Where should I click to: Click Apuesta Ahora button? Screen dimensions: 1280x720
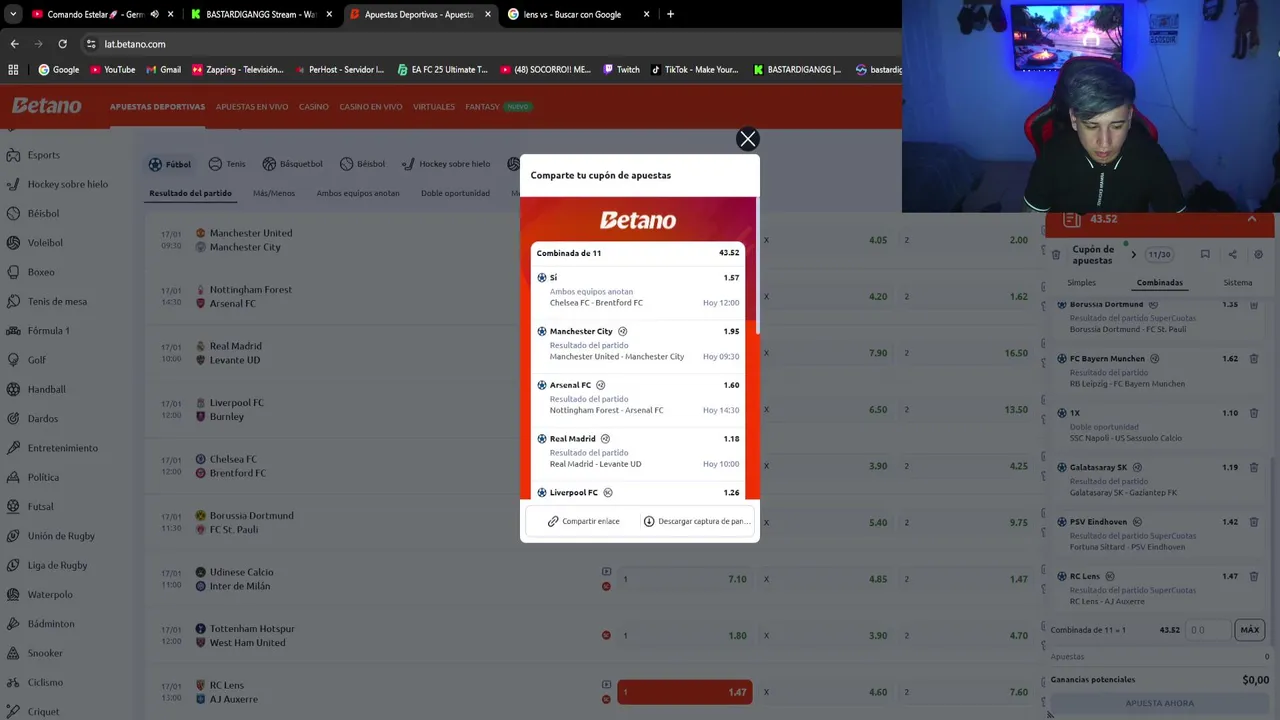click(x=1160, y=703)
